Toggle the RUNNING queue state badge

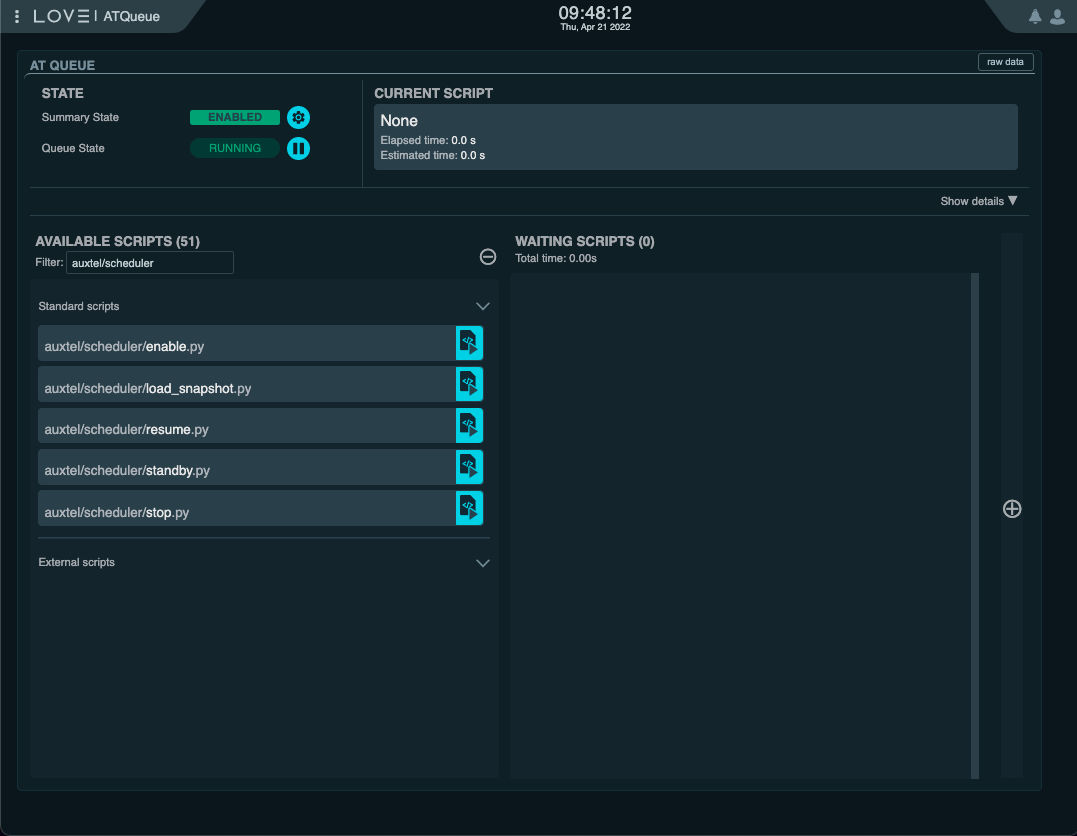[x=234, y=148]
